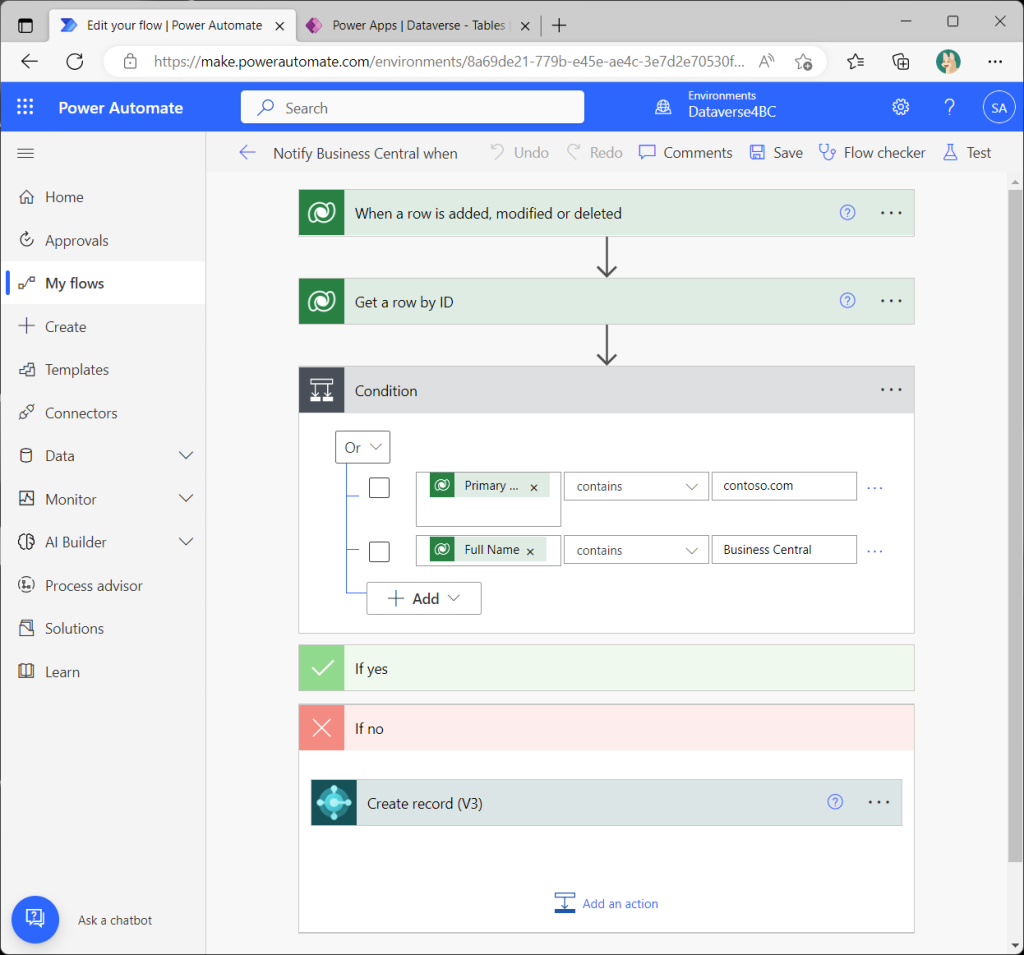
Task: Expand the Monitor navigation section
Action: pyautogui.click(x=186, y=499)
